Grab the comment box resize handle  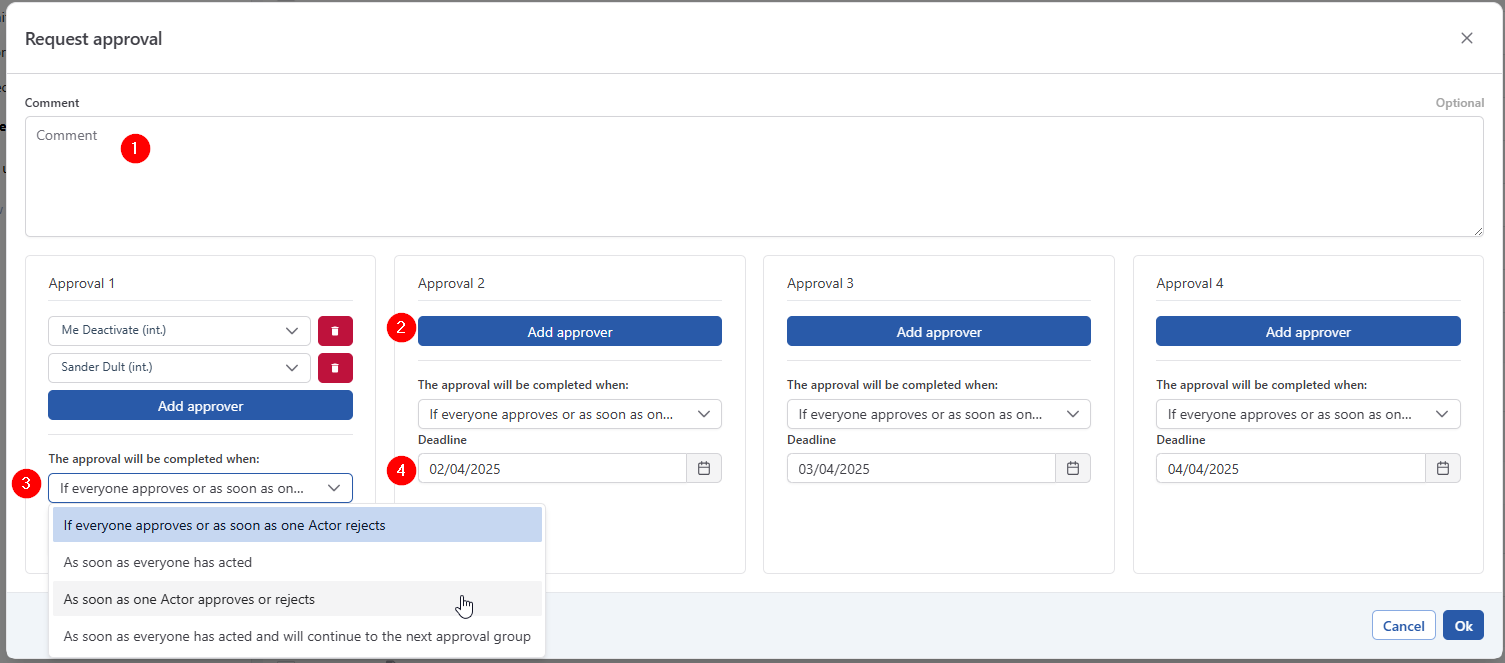tap(1478, 231)
